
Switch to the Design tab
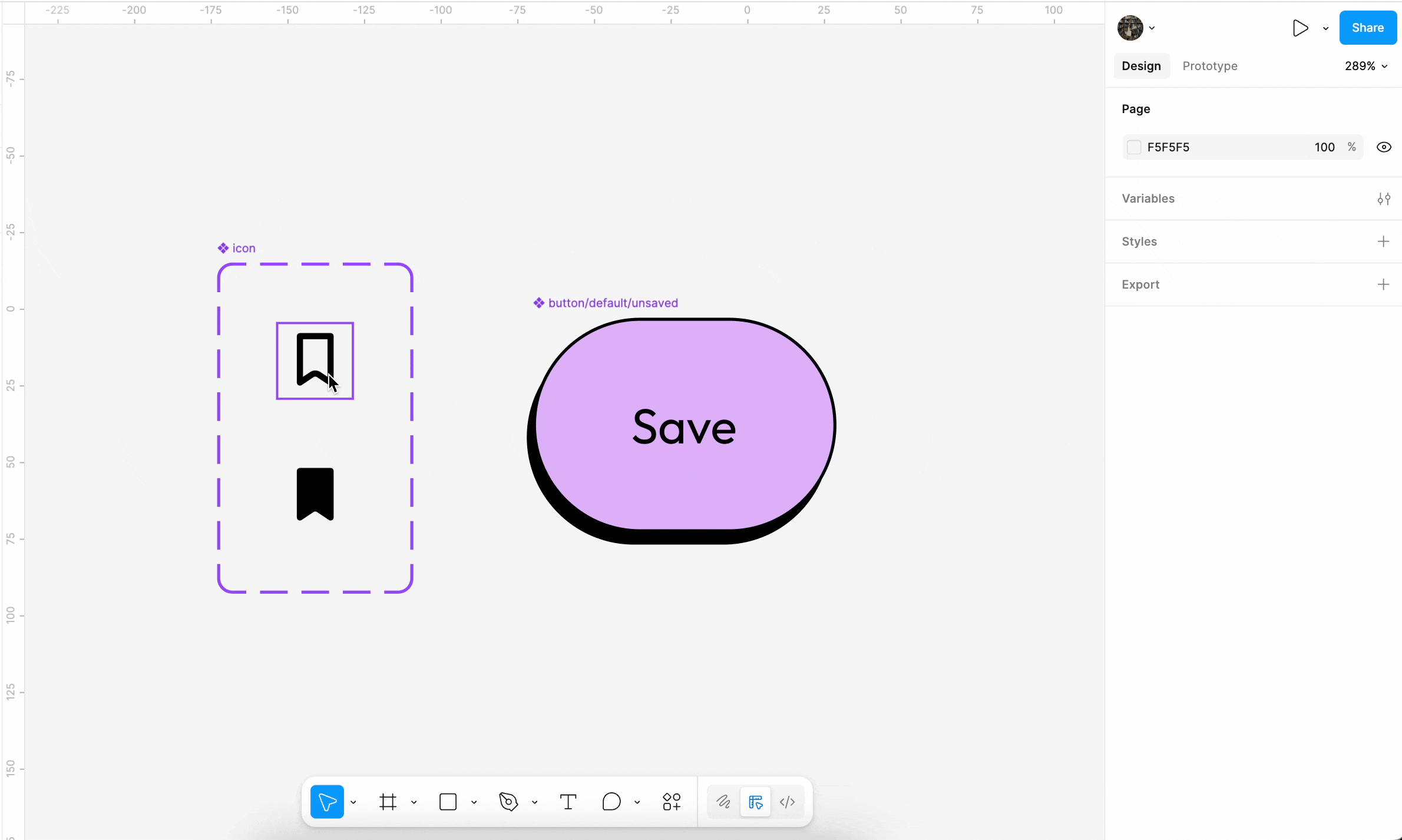pos(1140,66)
